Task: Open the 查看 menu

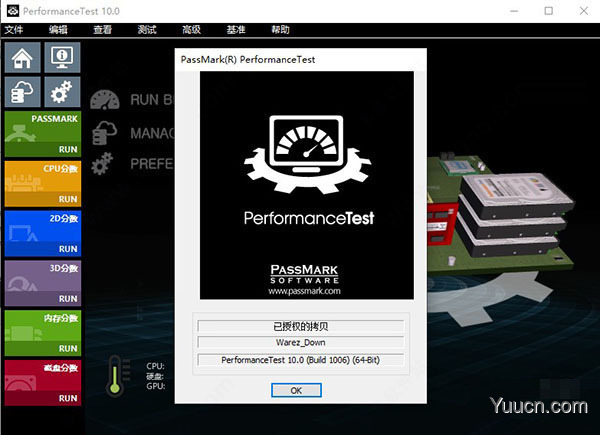Action: click(x=103, y=29)
